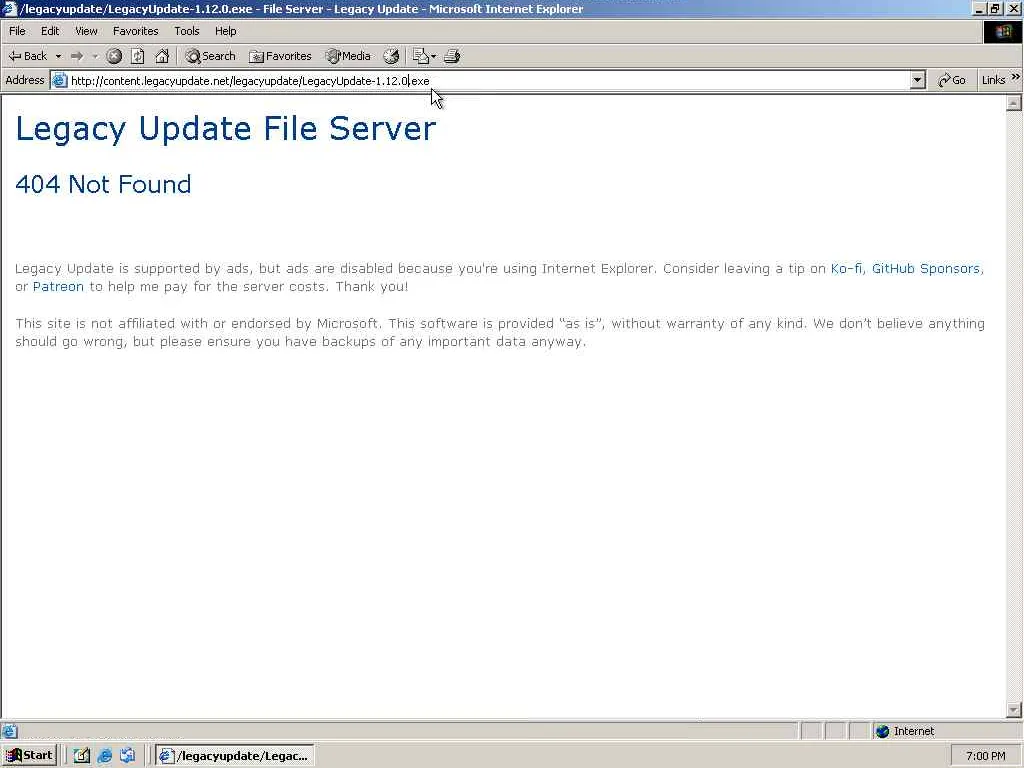Viewport: 1024px width, 768px height.
Task: Click the Internet zone status indicator
Action: point(906,731)
